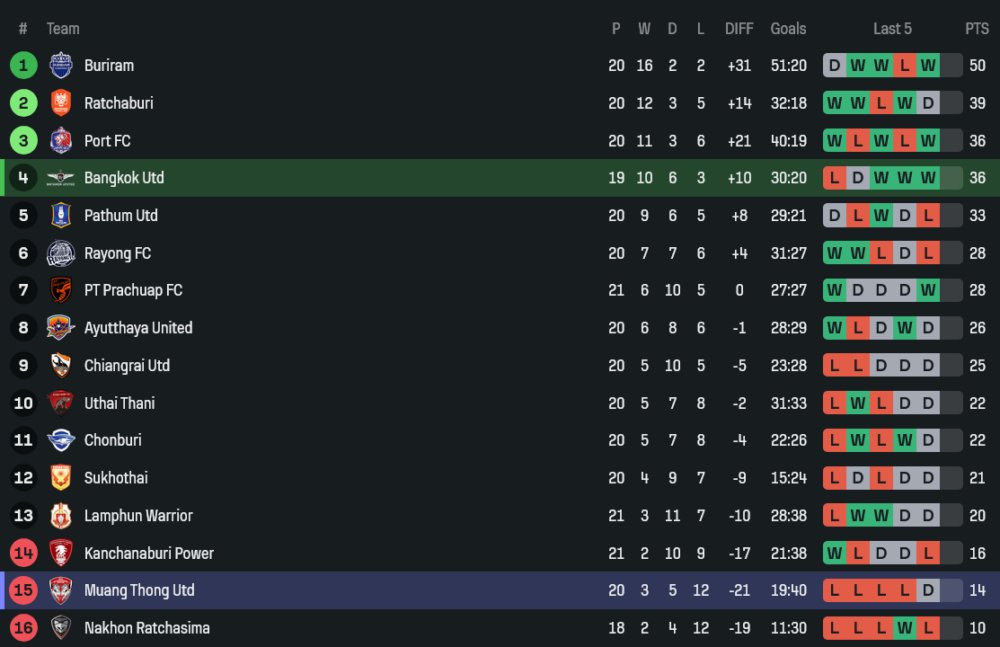Click the Ratchaburi team logo
Viewport: 1000px width, 647px height.
click(61, 103)
